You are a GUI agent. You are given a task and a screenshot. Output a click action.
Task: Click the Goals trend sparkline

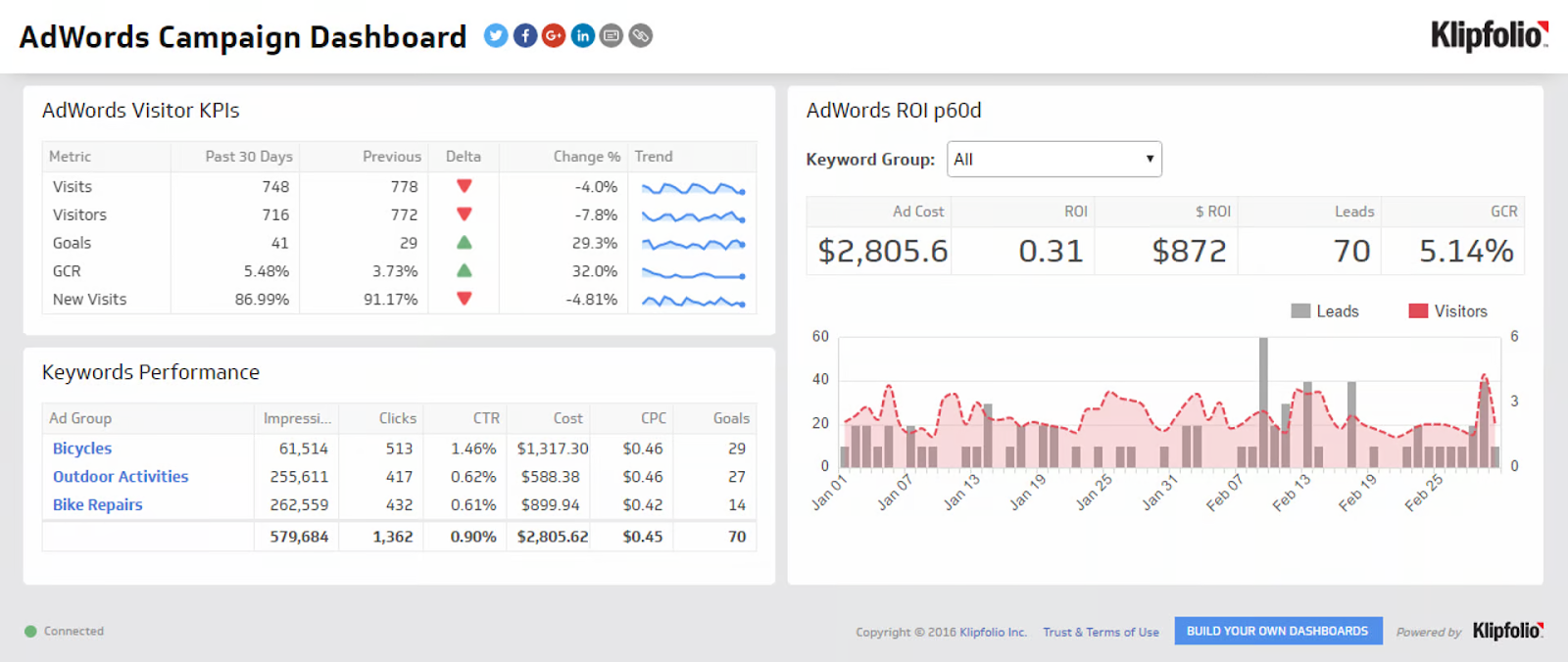pyautogui.click(x=693, y=244)
